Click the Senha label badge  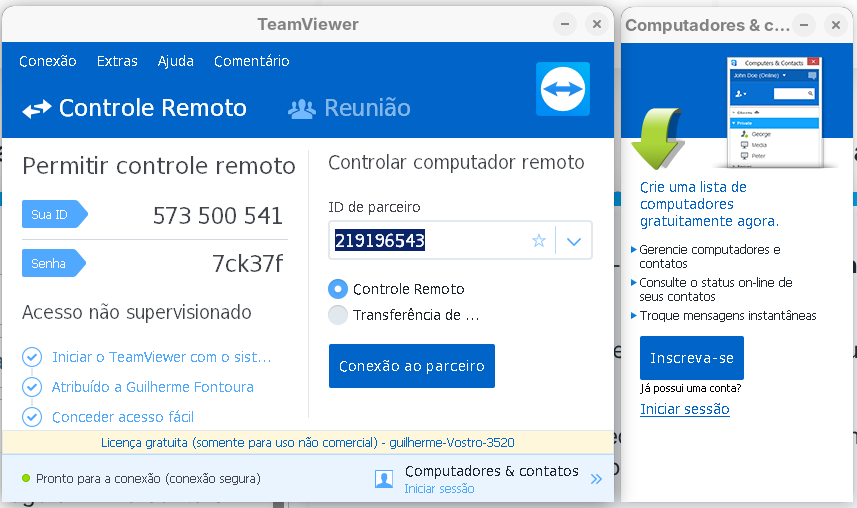pyautogui.click(x=54, y=263)
